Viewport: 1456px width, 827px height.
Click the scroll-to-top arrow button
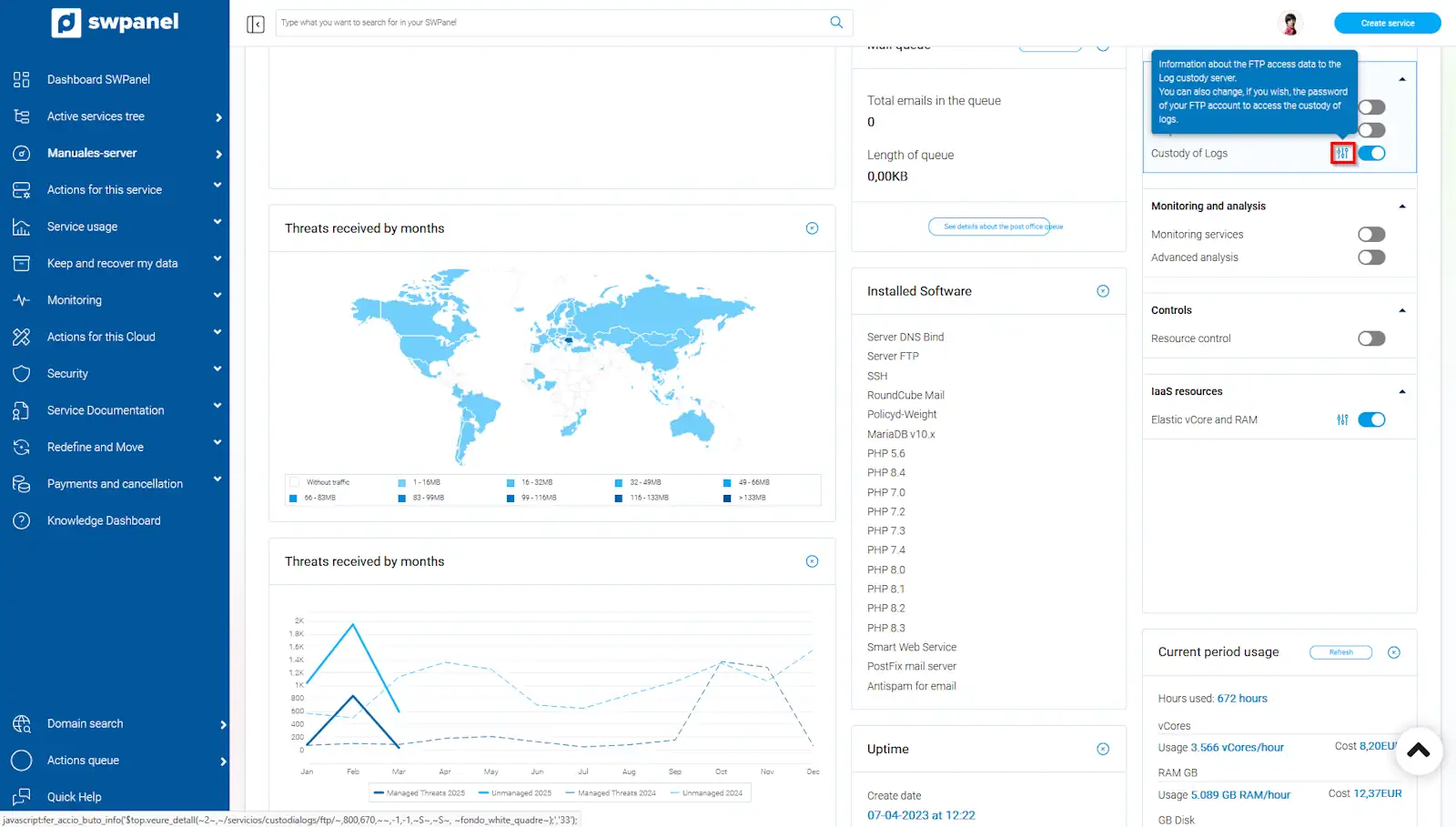pos(1418,751)
